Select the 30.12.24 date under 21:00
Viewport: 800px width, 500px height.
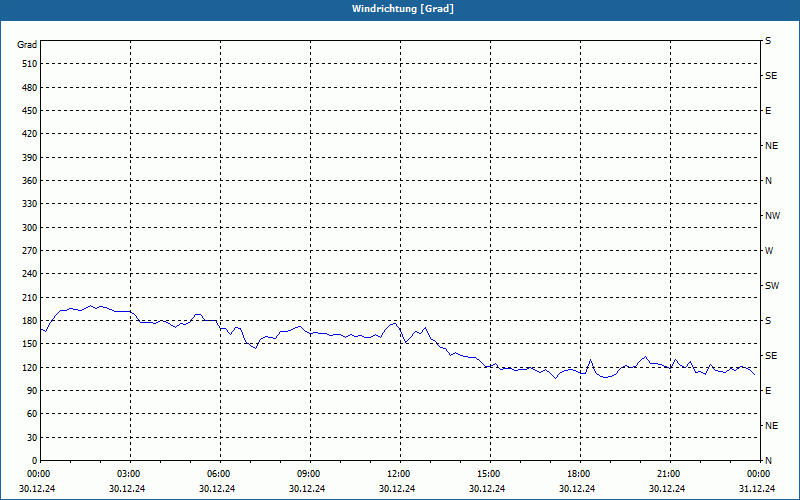(667, 489)
